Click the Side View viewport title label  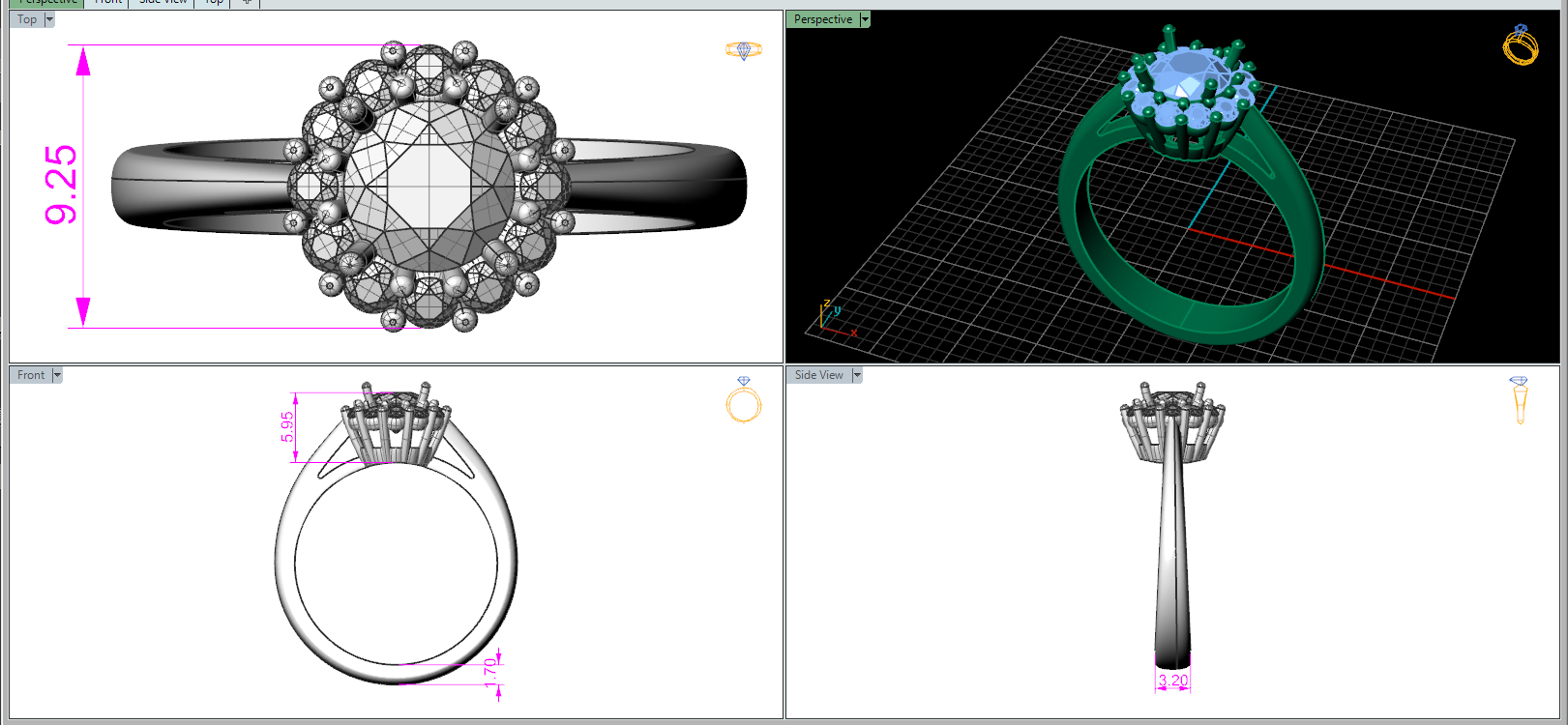819,375
